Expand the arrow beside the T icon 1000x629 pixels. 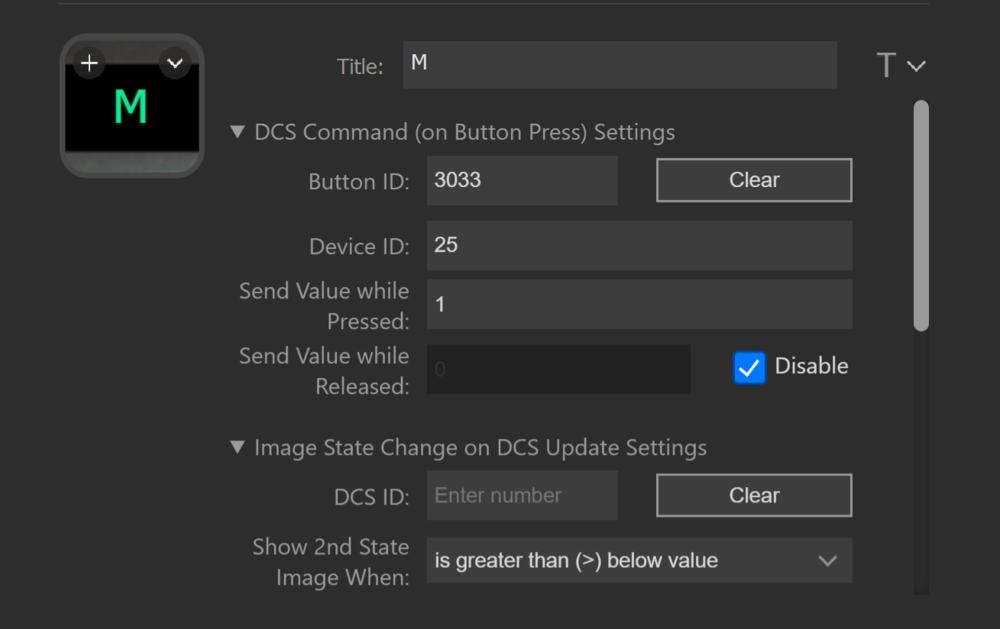(916, 67)
